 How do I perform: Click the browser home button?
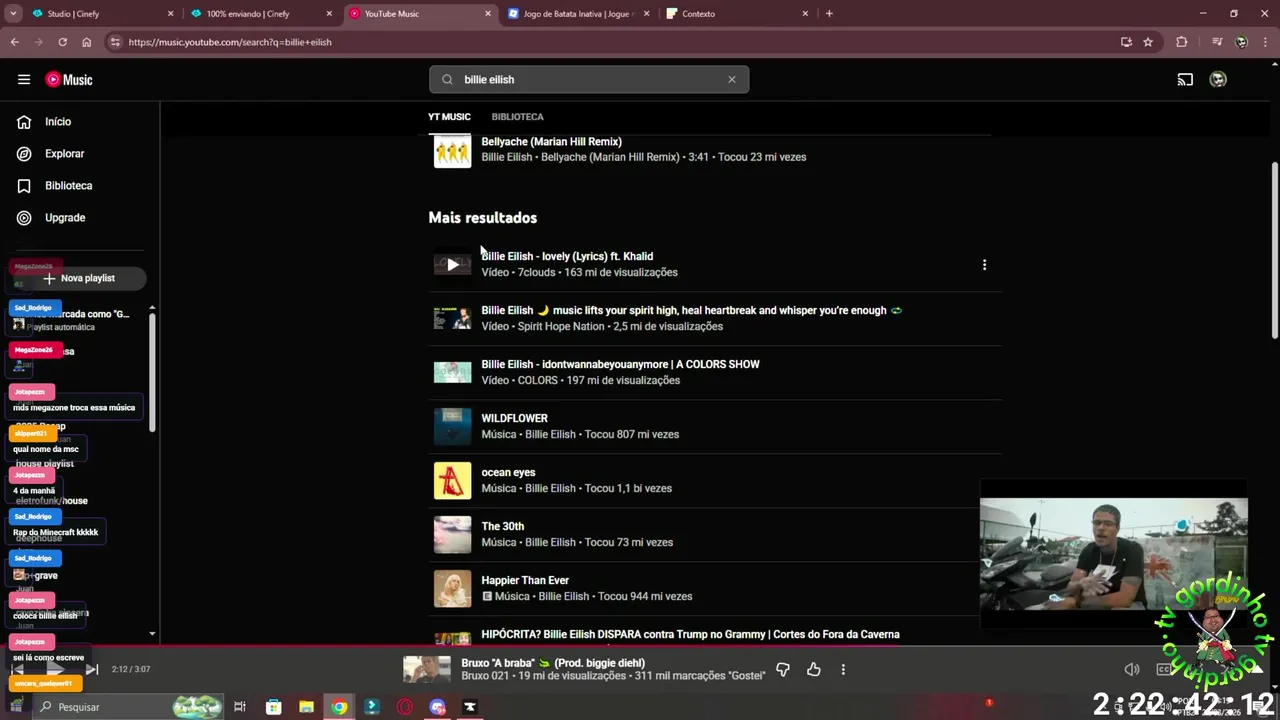coord(87,42)
